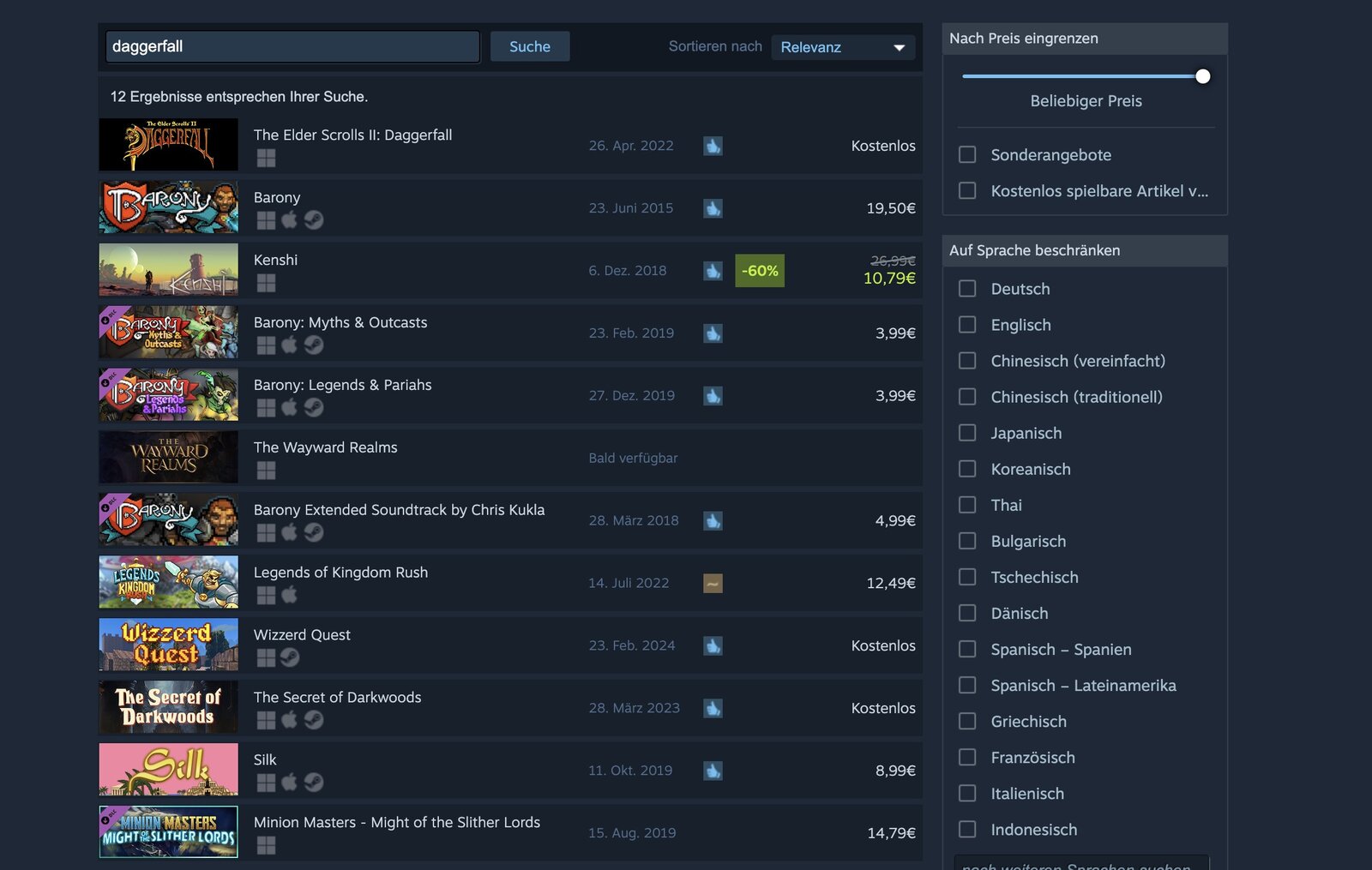This screenshot has width=1372, height=870.
Task: Click The Secret of Darkwoods thumbnail
Action: (168, 707)
